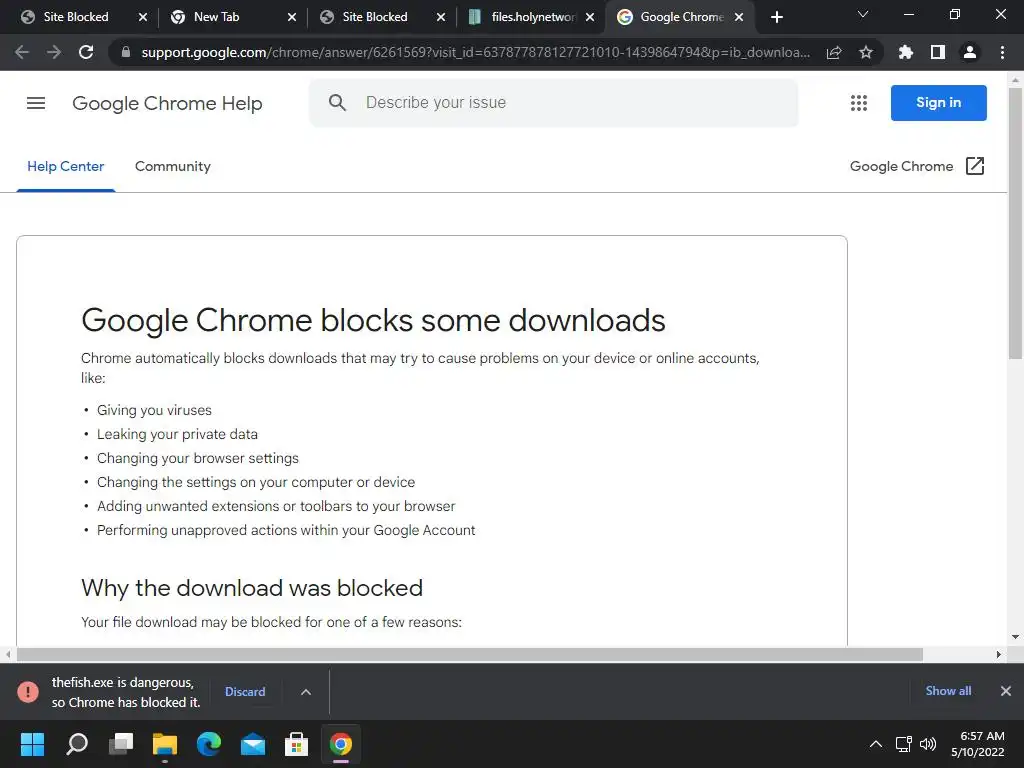The image size is (1024, 768).
Task: Open Mail app from taskbar
Action: point(253,744)
